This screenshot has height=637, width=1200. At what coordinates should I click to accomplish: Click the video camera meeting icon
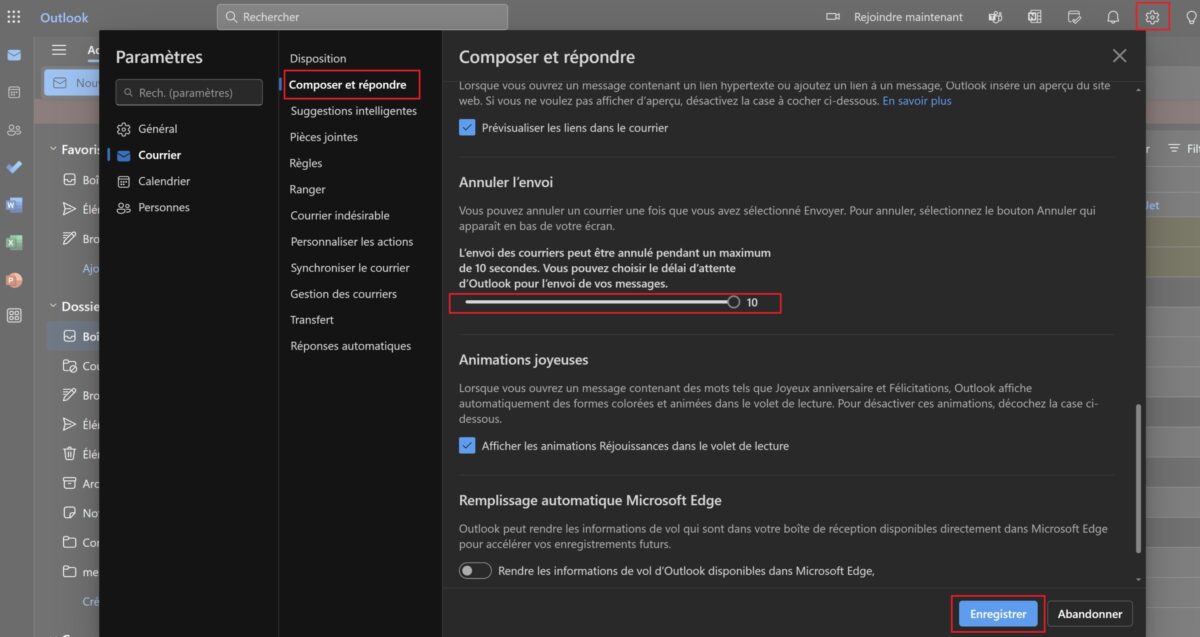[833, 17]
